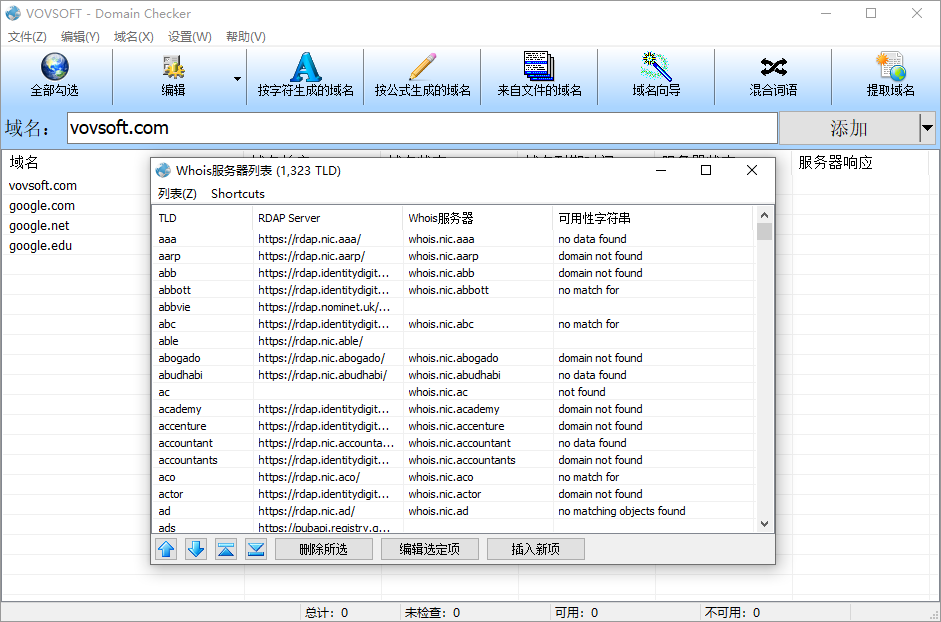Click the VOVSOFT Domain Checker title icon

[x=13, y=13]
